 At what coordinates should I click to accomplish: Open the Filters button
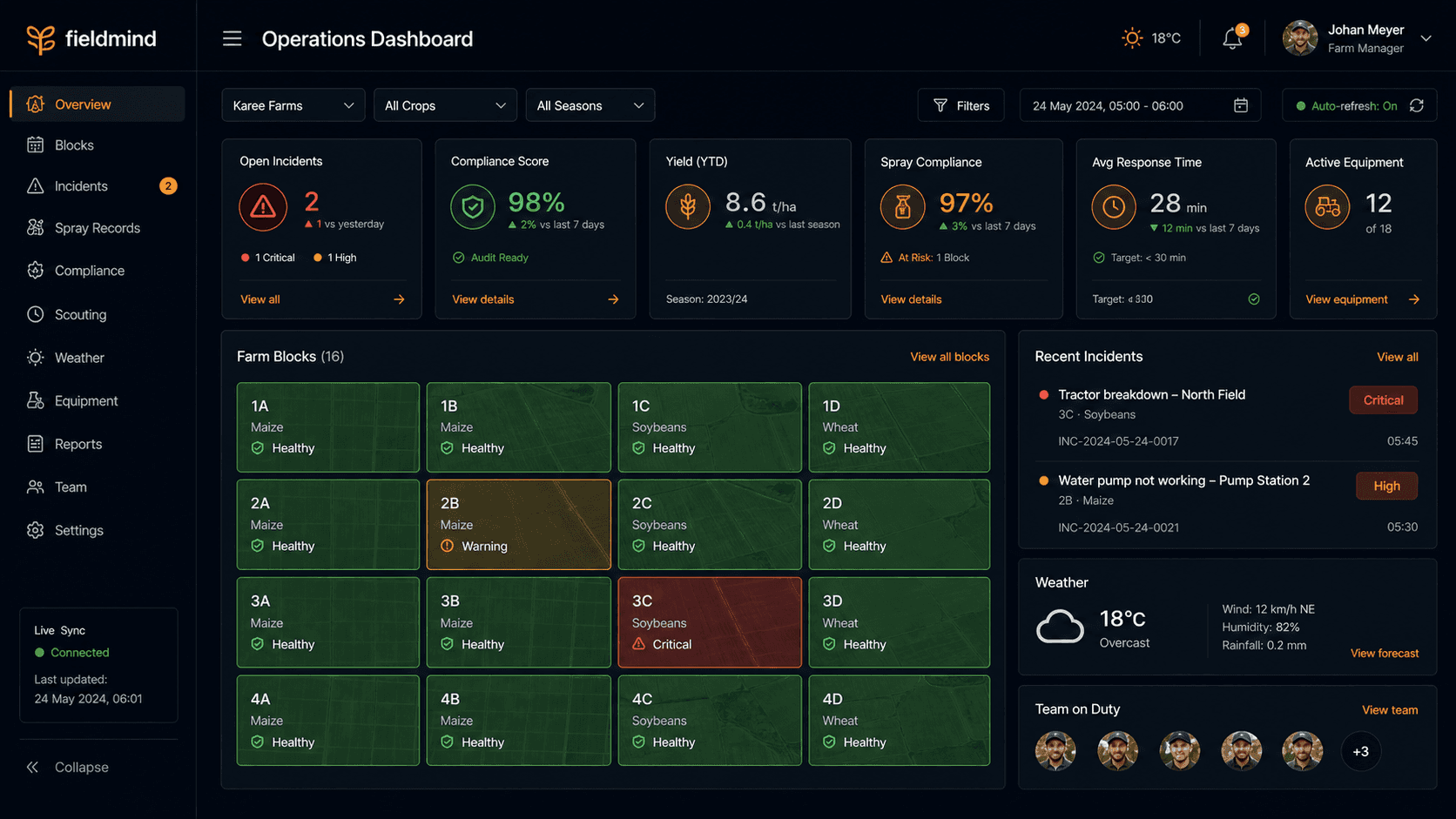point(961,105)
